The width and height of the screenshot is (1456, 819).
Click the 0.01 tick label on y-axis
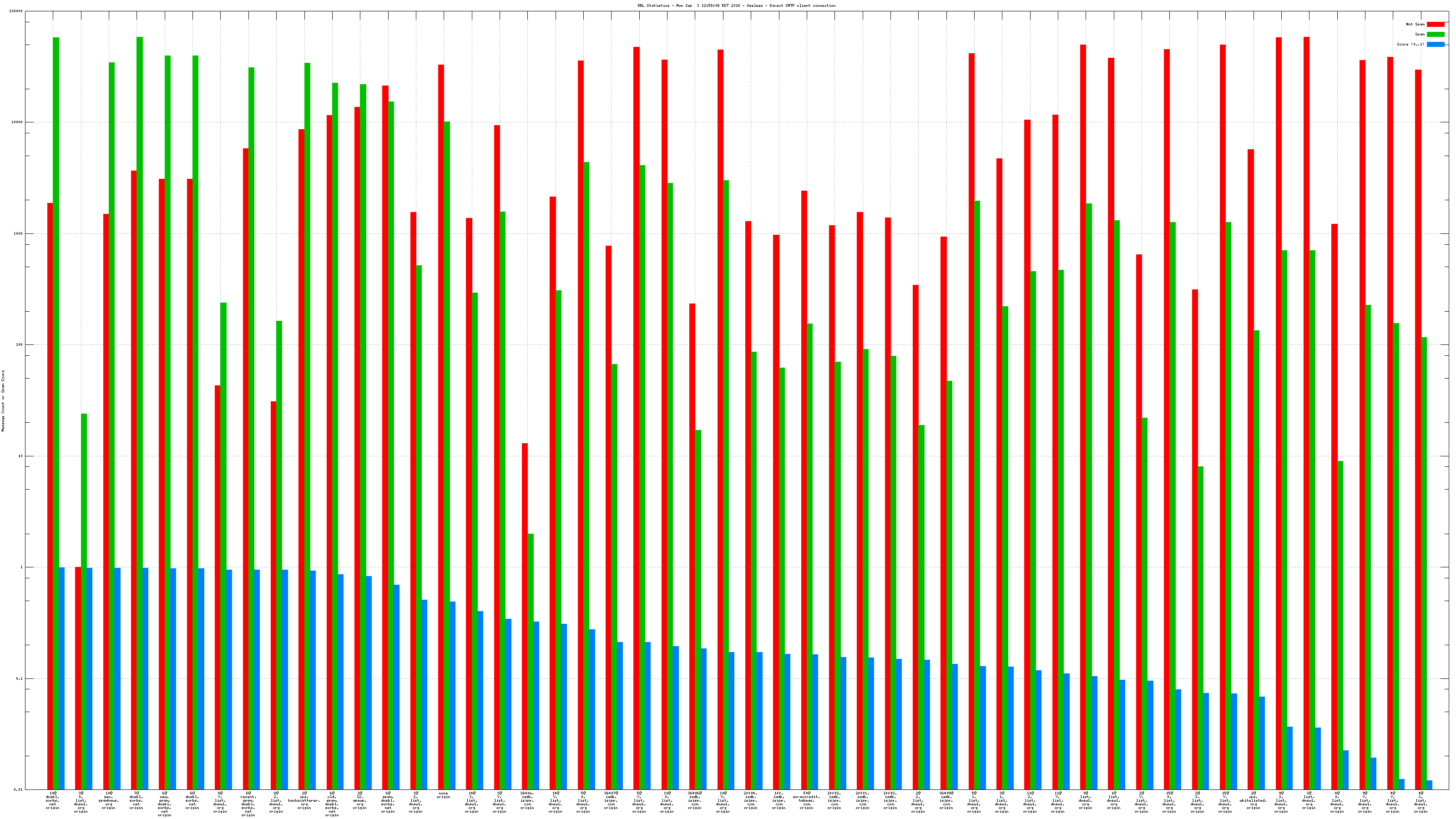tap(19, 789)
